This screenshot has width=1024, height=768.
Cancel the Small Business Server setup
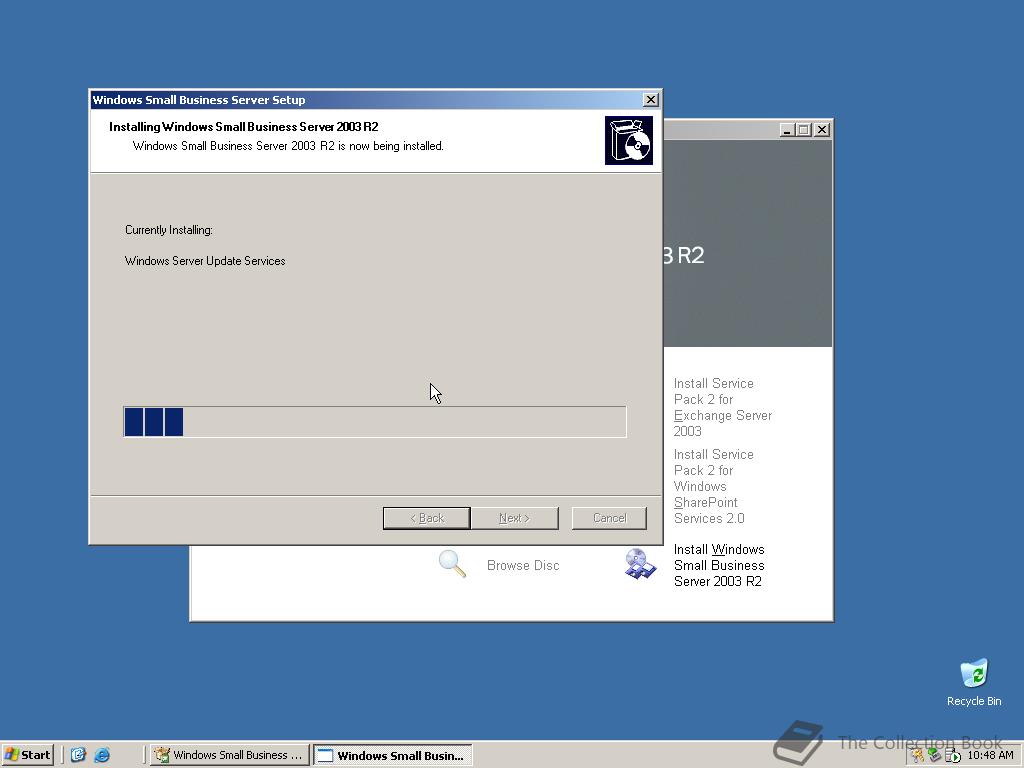[609, 518]
